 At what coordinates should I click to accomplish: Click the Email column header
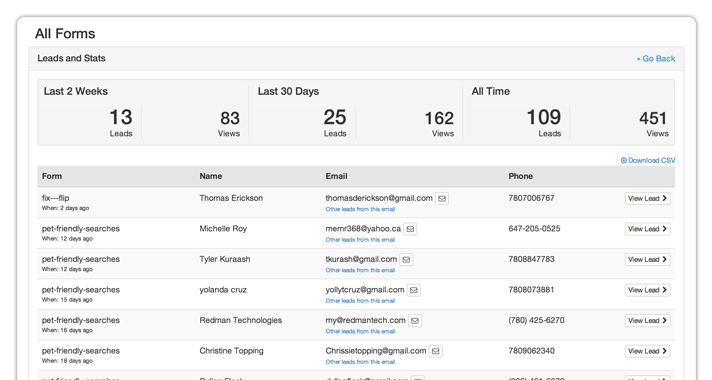pos(336,176)
